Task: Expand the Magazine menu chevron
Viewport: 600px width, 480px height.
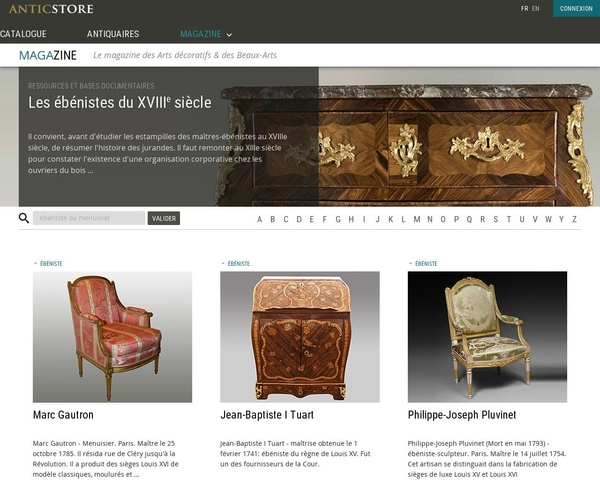Action: pos(229,35)
